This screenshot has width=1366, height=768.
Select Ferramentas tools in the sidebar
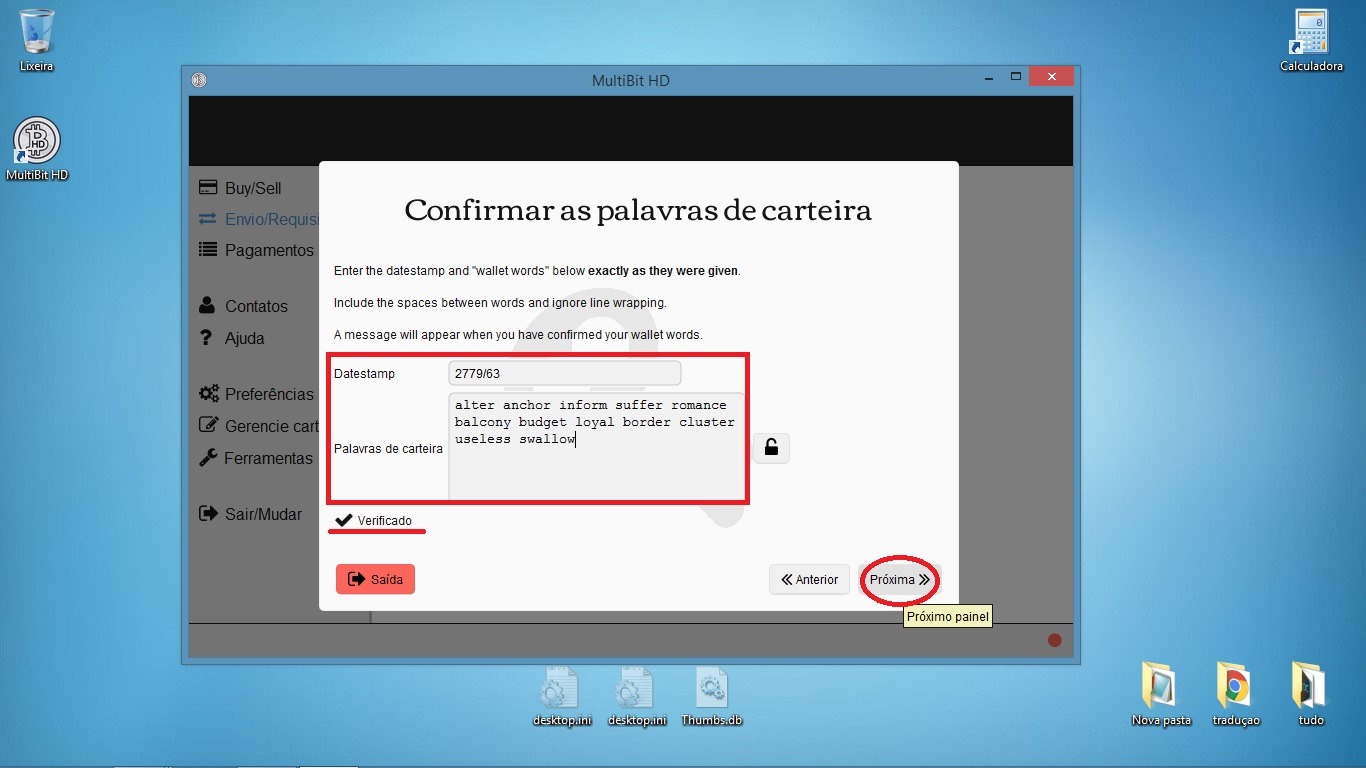(x=267, y=458)
